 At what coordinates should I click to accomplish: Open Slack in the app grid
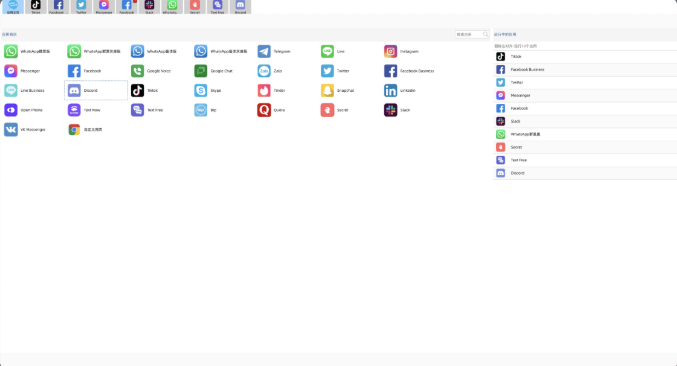pyautogui.click(x=397, y=110)
